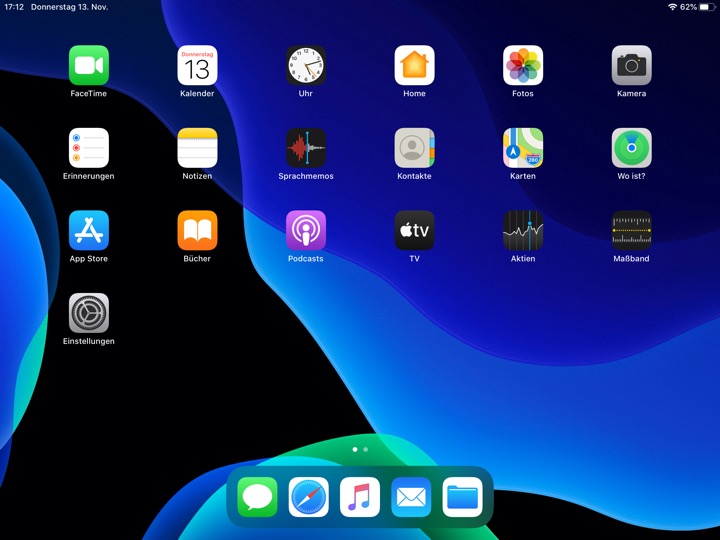Open the Apple TV app
The height and width of the screenshot is (540, 720).
click(414, 231)
